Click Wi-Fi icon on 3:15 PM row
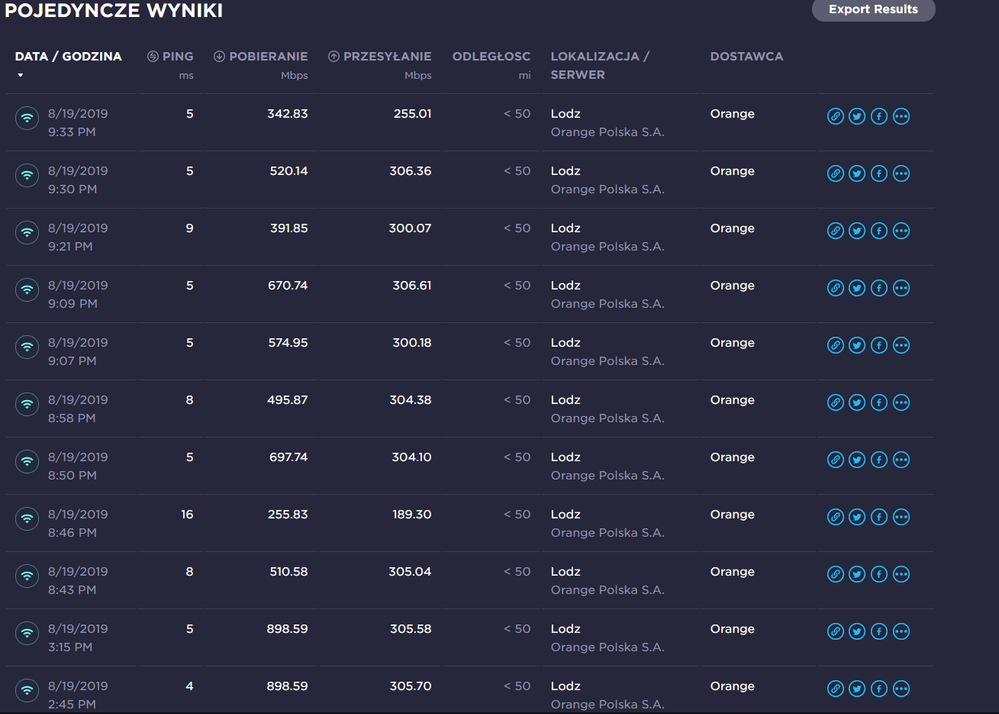The width and height of the screenshot is (999, 714). point(27,633)
